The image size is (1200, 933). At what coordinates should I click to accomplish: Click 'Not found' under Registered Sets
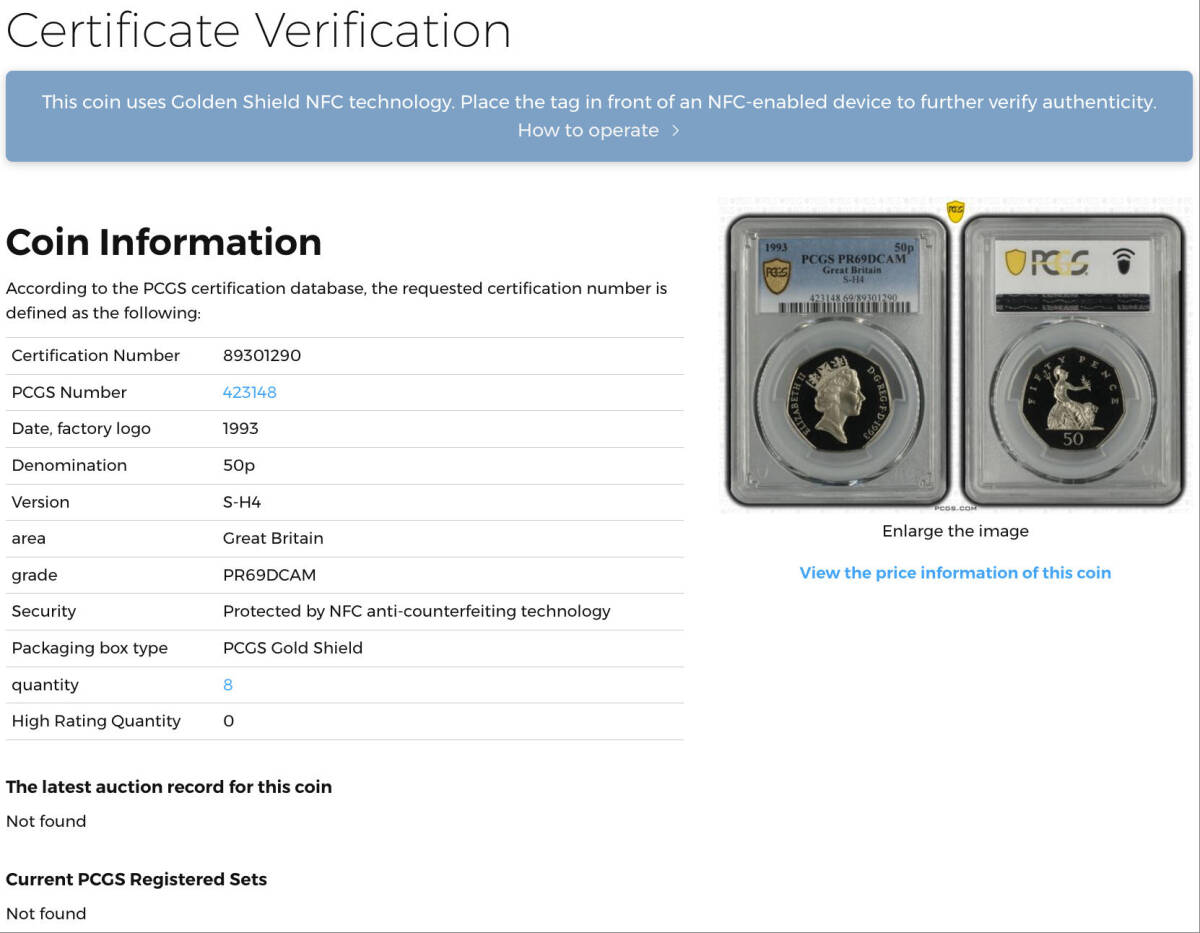[46, 914]
